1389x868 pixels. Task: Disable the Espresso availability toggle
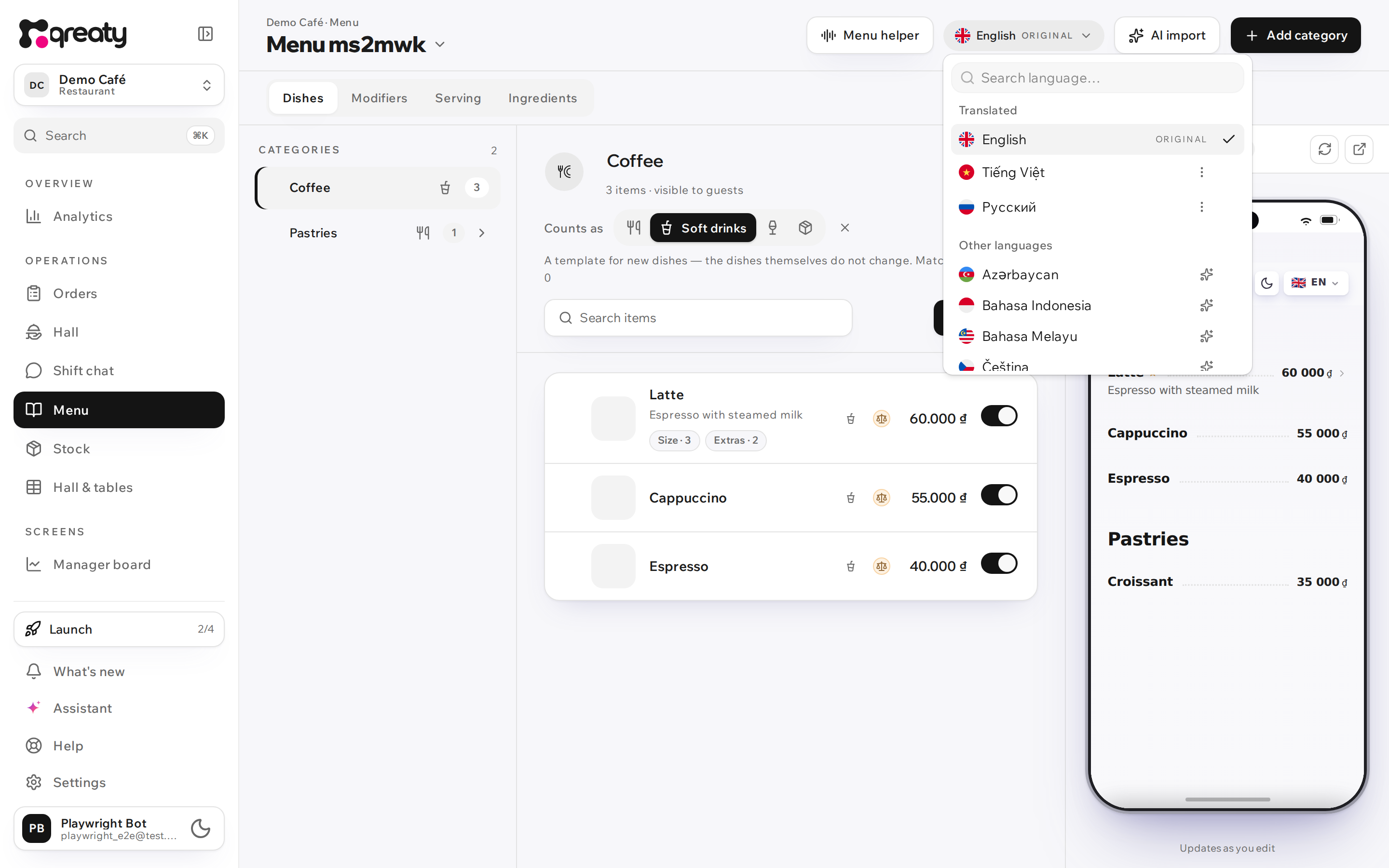point(999,563)
